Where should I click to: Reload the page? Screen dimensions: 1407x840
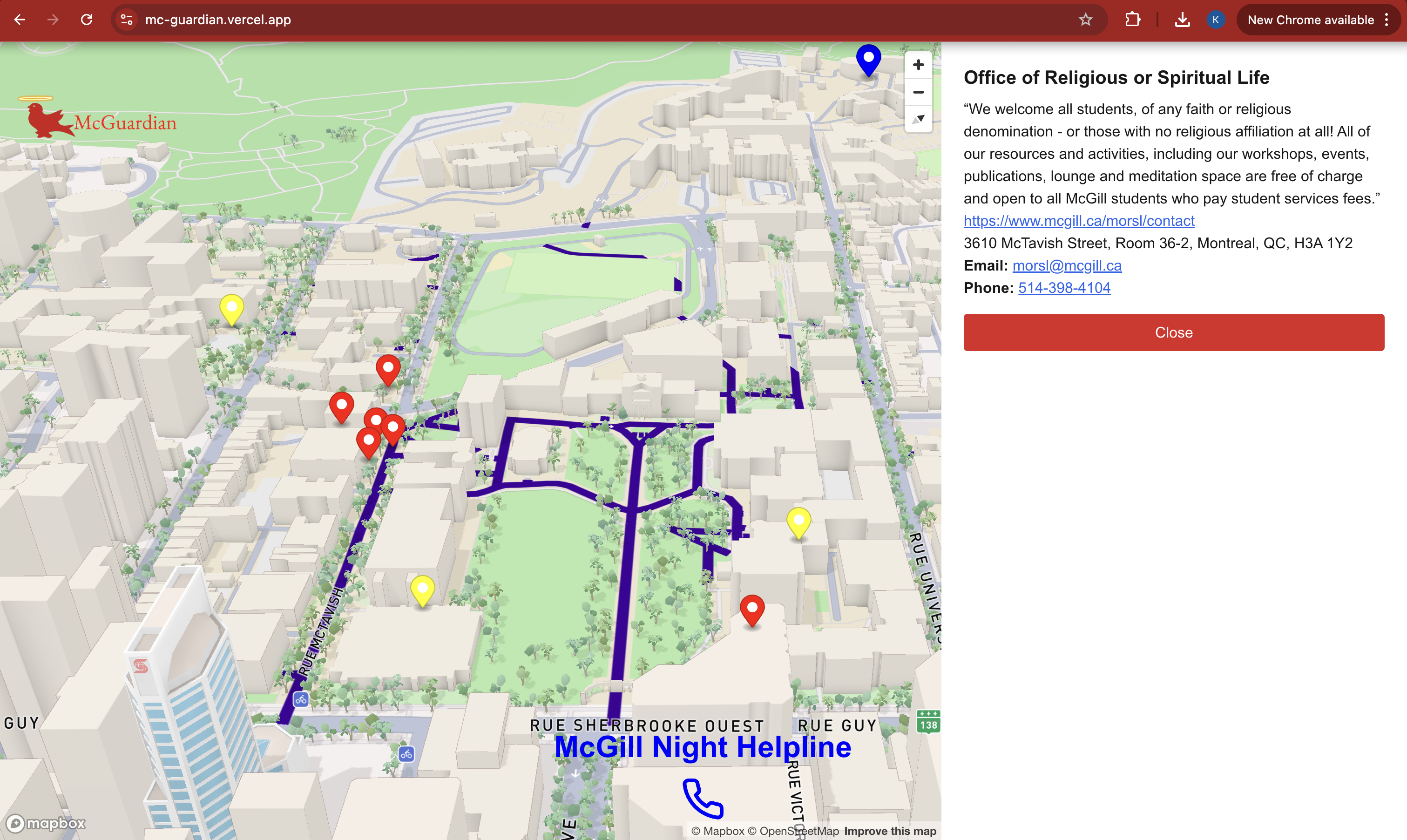tap(87, 20)
